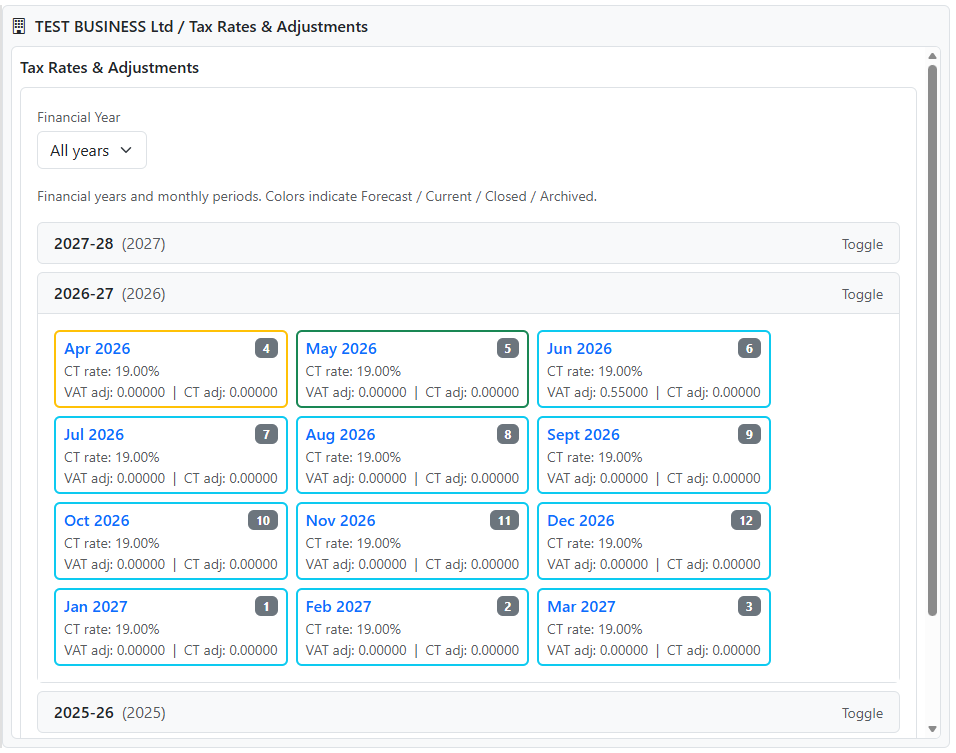This screenshot has height=753, width=956.
Task: Collapse the 2026-27 year using Toggle
Action: coord(861,294)
